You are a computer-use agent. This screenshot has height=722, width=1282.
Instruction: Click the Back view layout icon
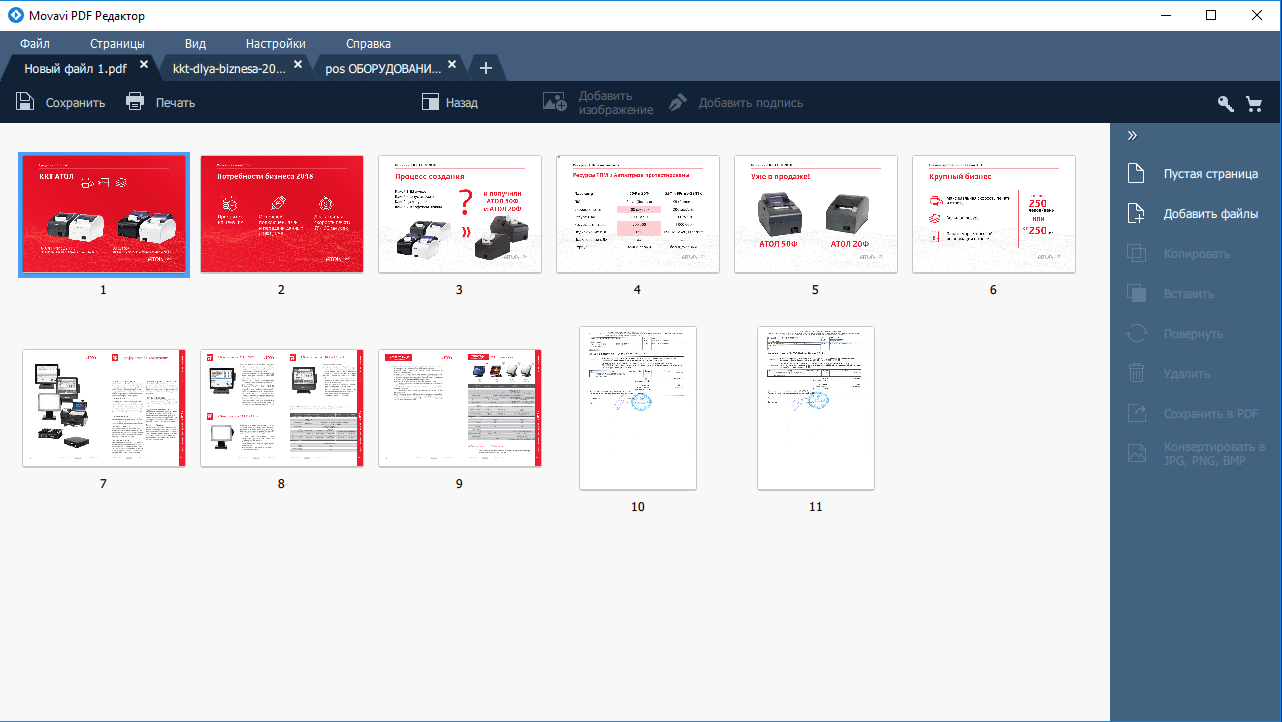tap(431, 102)
